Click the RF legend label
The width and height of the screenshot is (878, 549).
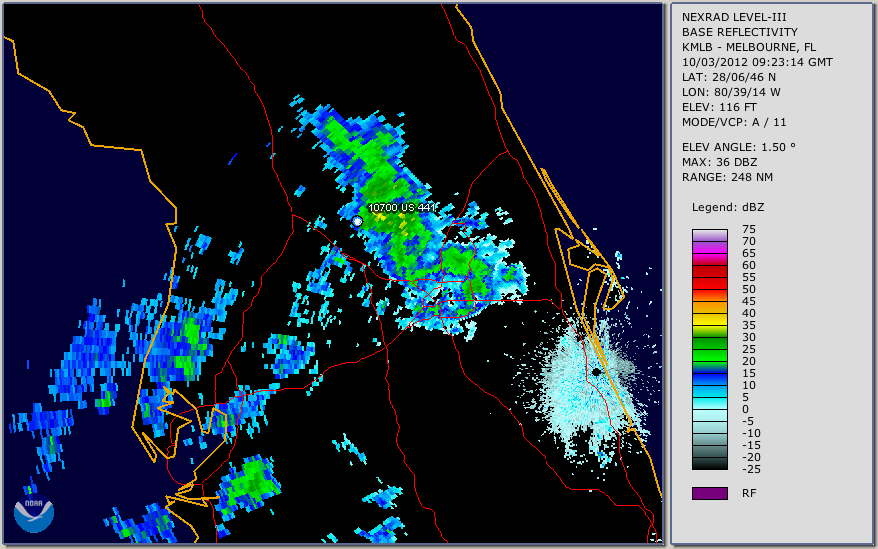tap(749, 493)
